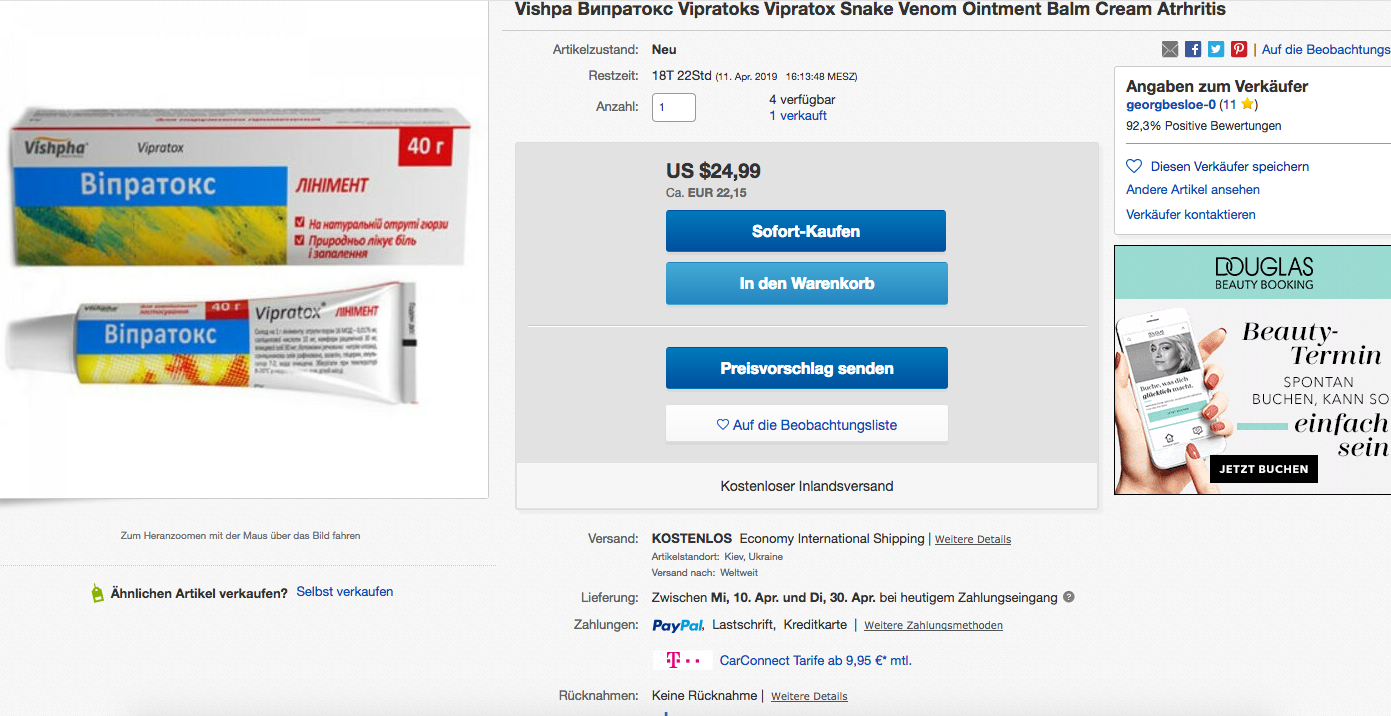
Task: Share listing via email envelope icon
Action: (x=1170, y=49)
